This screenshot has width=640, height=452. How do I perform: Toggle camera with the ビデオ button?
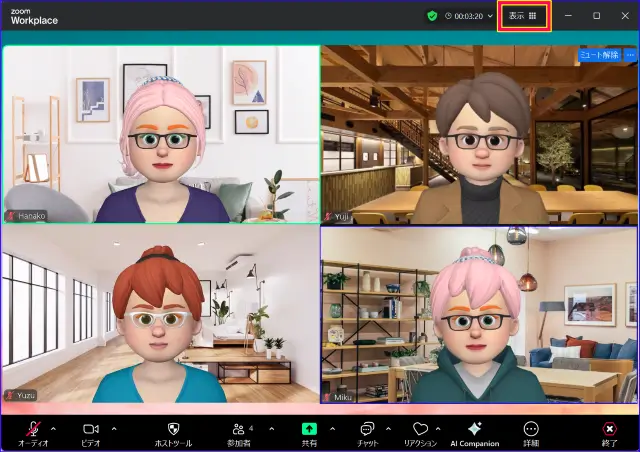point(91,428)
